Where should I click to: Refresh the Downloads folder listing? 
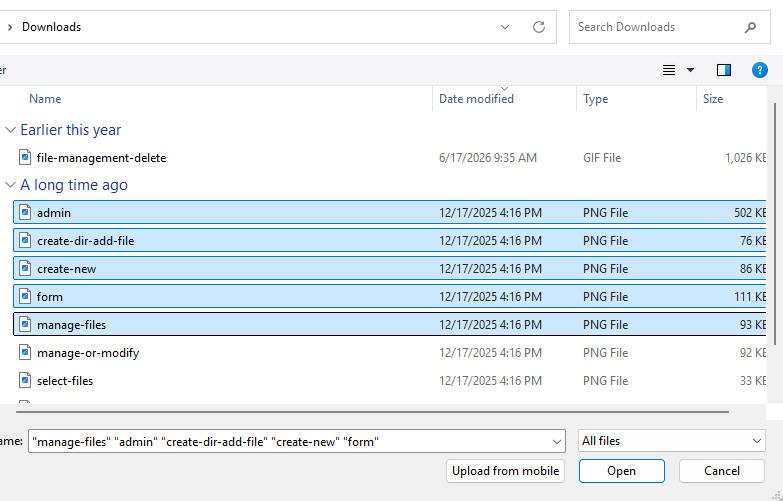(538, 27)
